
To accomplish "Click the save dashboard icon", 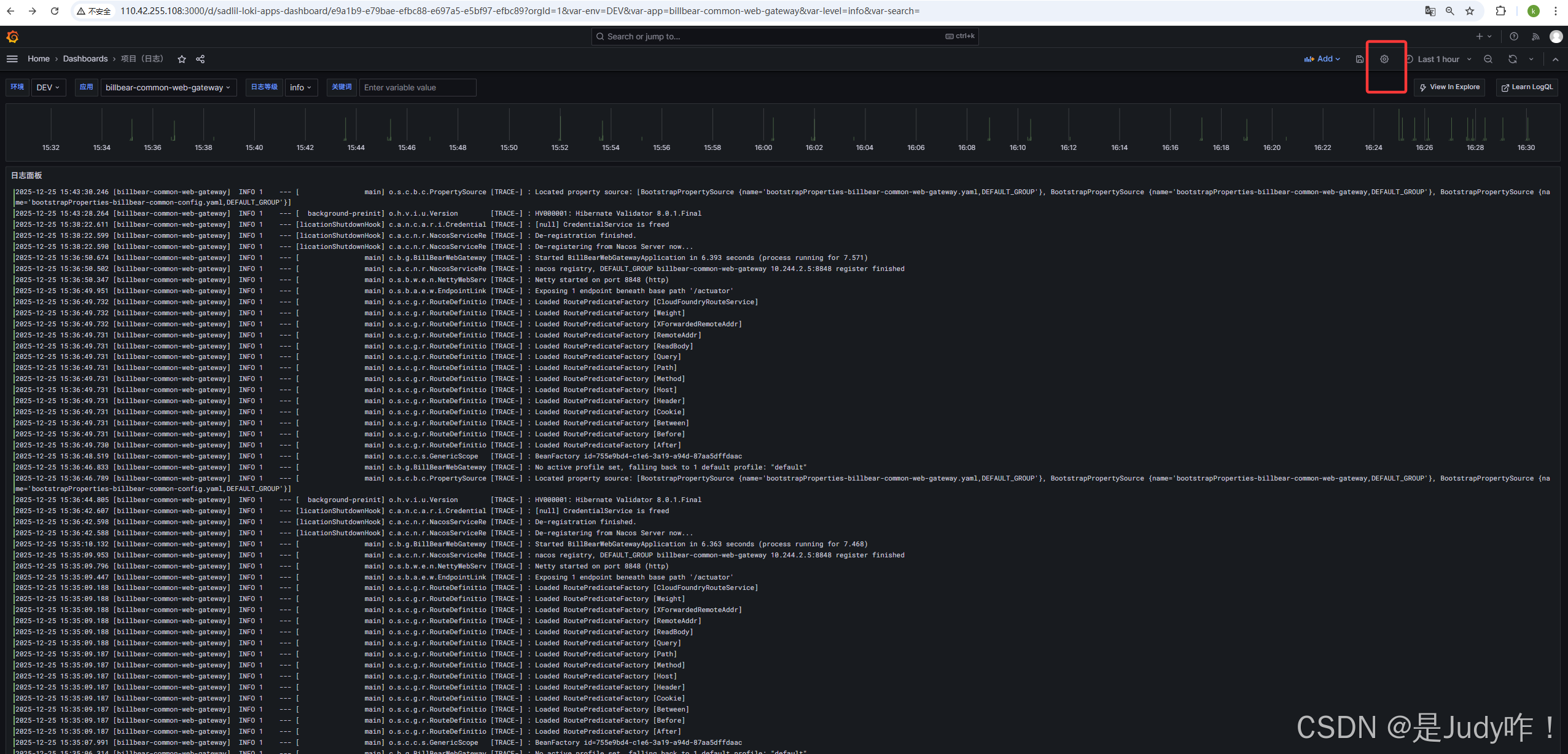I will point(1359,59).
